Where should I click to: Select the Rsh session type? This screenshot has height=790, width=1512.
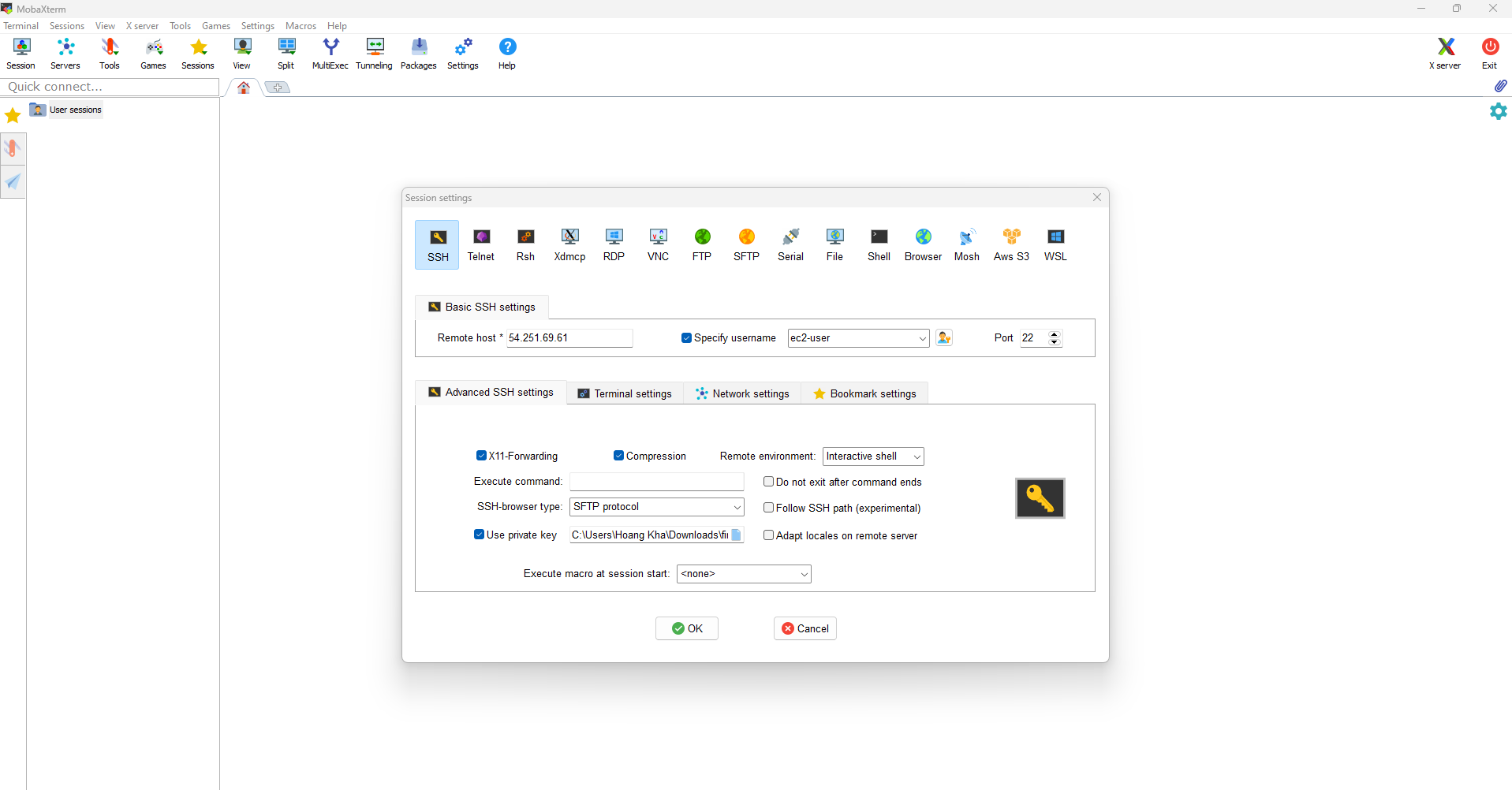point(525,244)
